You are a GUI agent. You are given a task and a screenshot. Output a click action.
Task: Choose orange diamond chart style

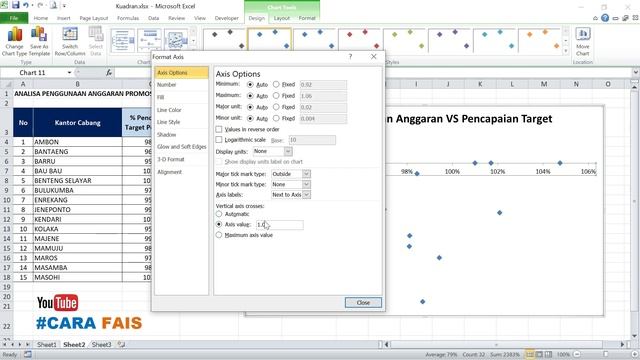(x=539, y=40)
